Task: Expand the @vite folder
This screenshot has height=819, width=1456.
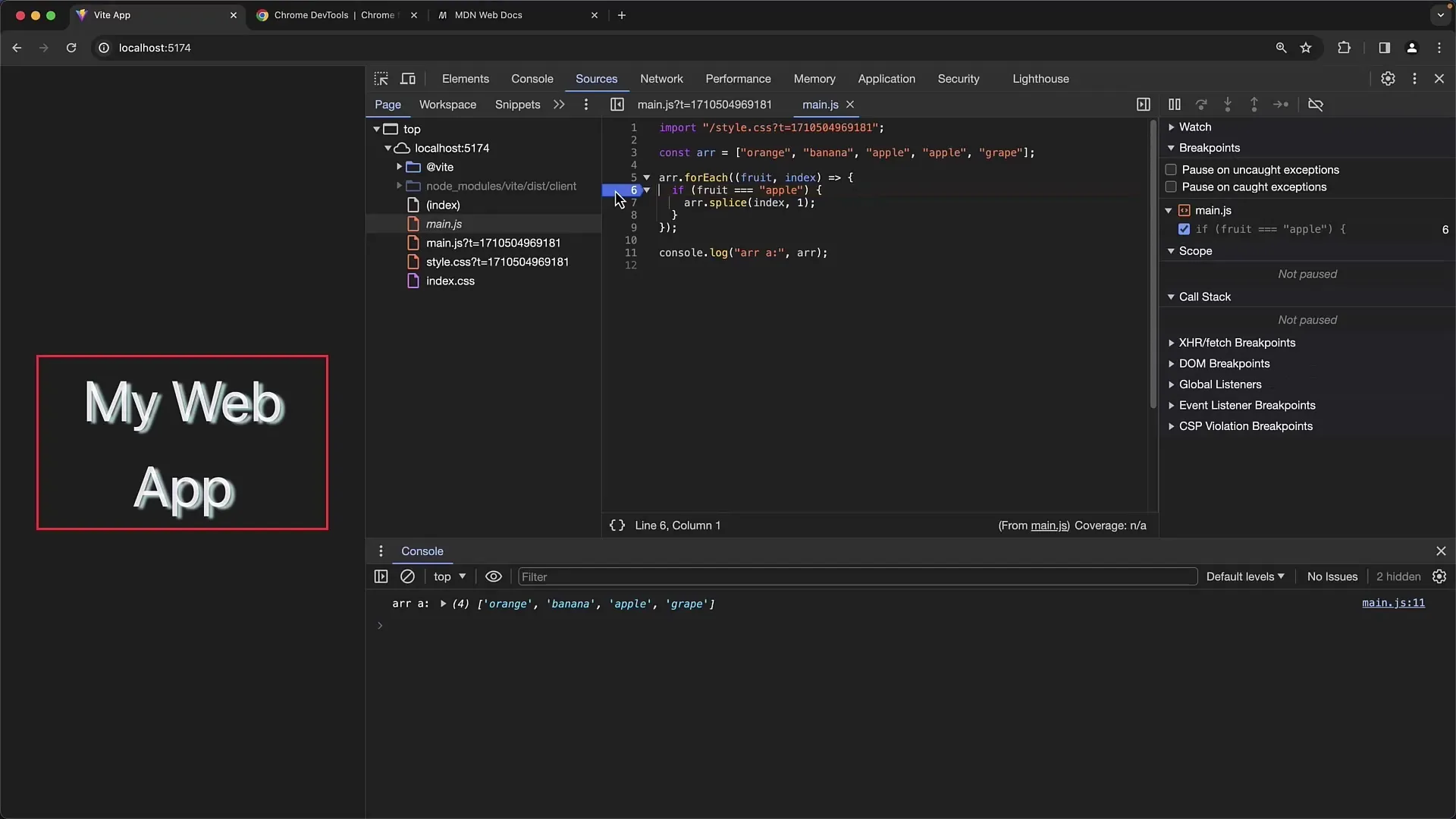Action: pos(400,167)
